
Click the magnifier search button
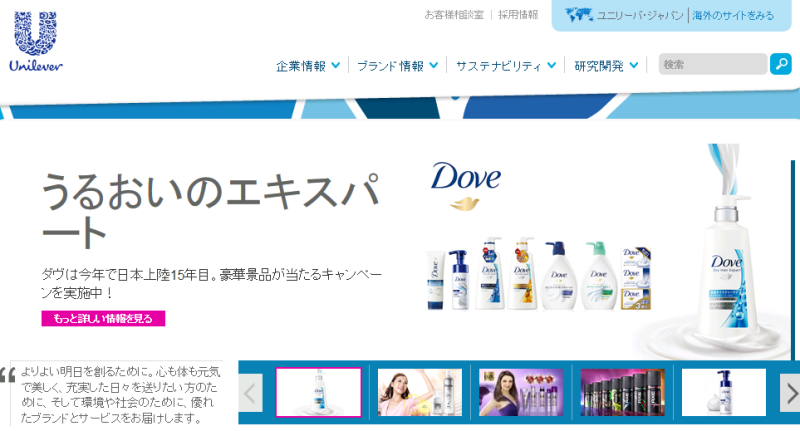pyautogui.click(x=781, y=64)
